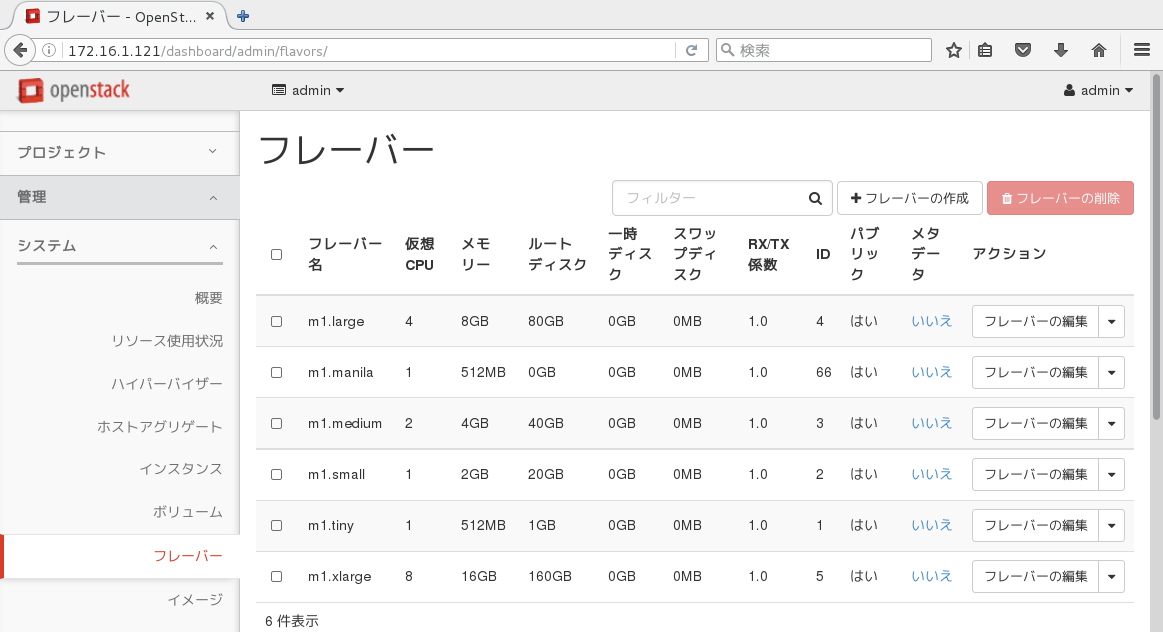The height and width of the screenshot is (632, 1163).
Task: Click the フィルター input field
Action: point(710,198)
